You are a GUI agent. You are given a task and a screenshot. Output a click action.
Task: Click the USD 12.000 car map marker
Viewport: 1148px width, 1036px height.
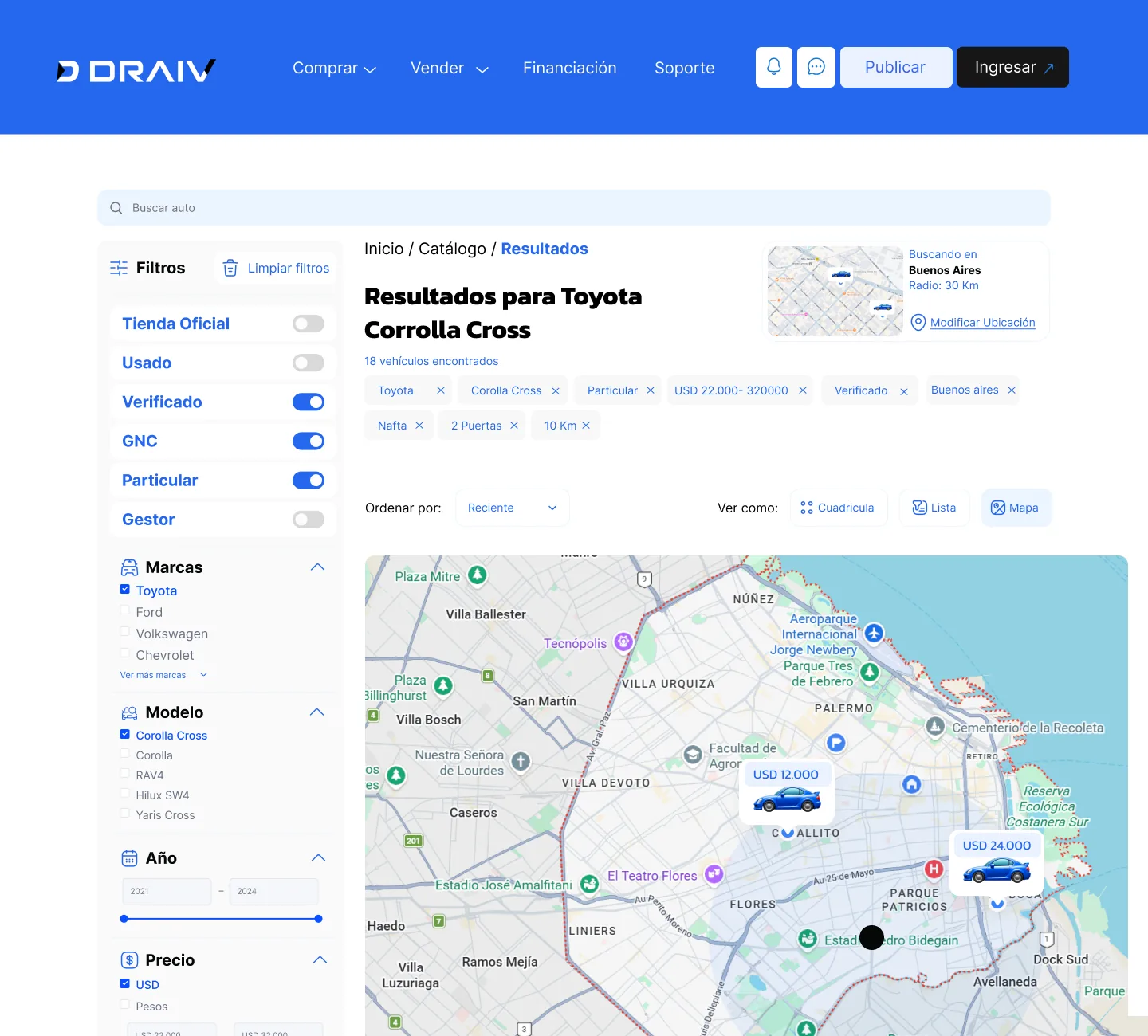(787, 791)
